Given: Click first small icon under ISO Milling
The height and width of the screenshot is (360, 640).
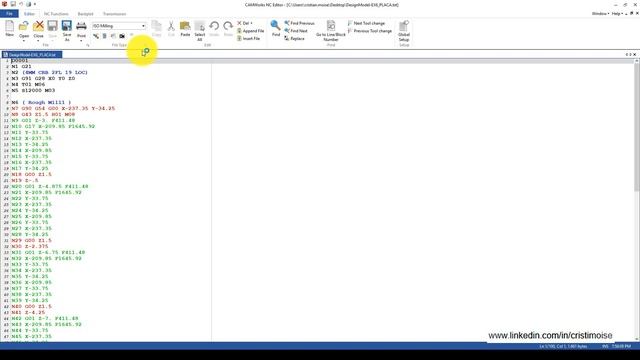Looking at the screenshot, I should [96, 36].
